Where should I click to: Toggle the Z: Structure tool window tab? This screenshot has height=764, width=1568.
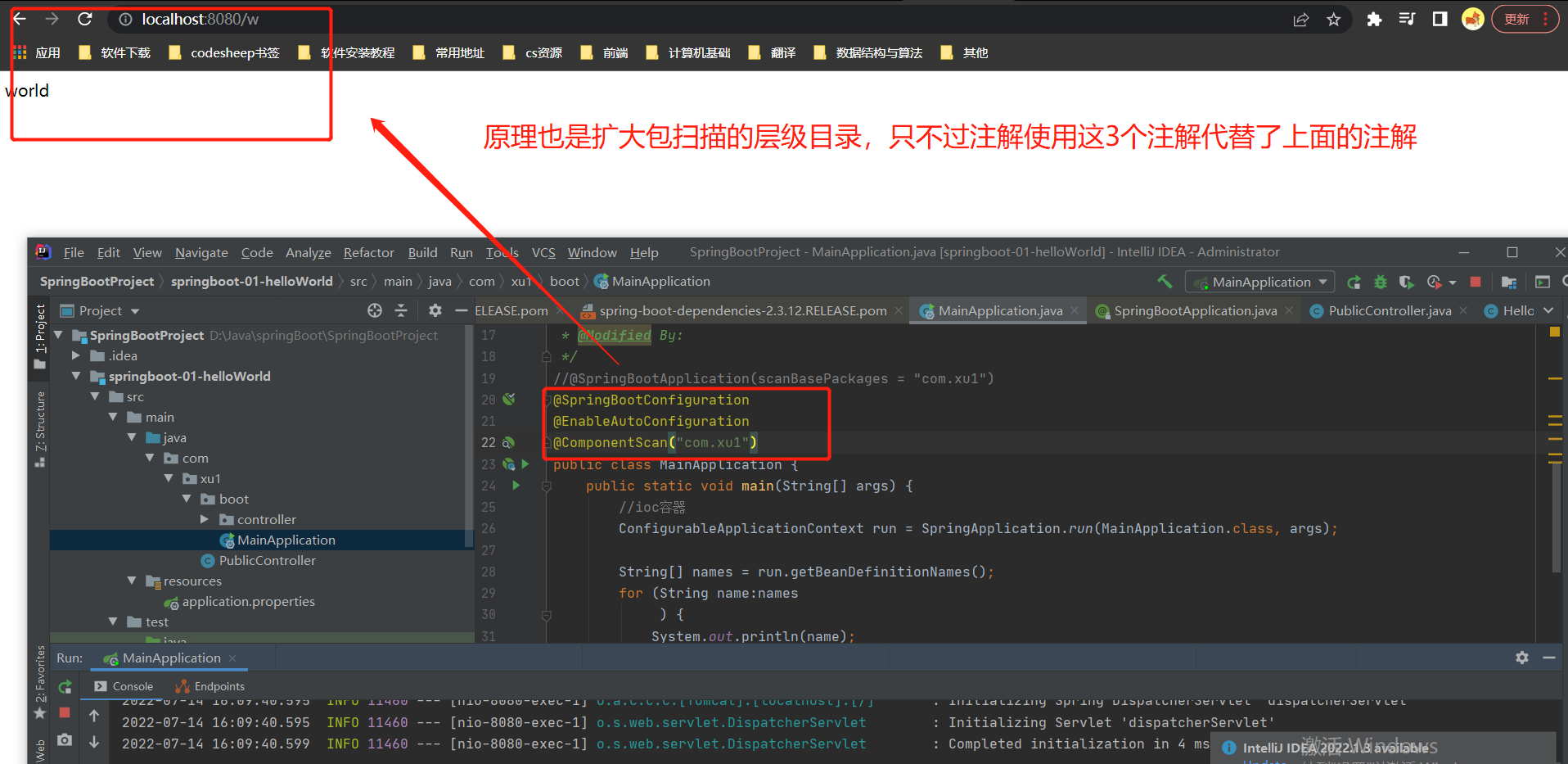(39, 428)
